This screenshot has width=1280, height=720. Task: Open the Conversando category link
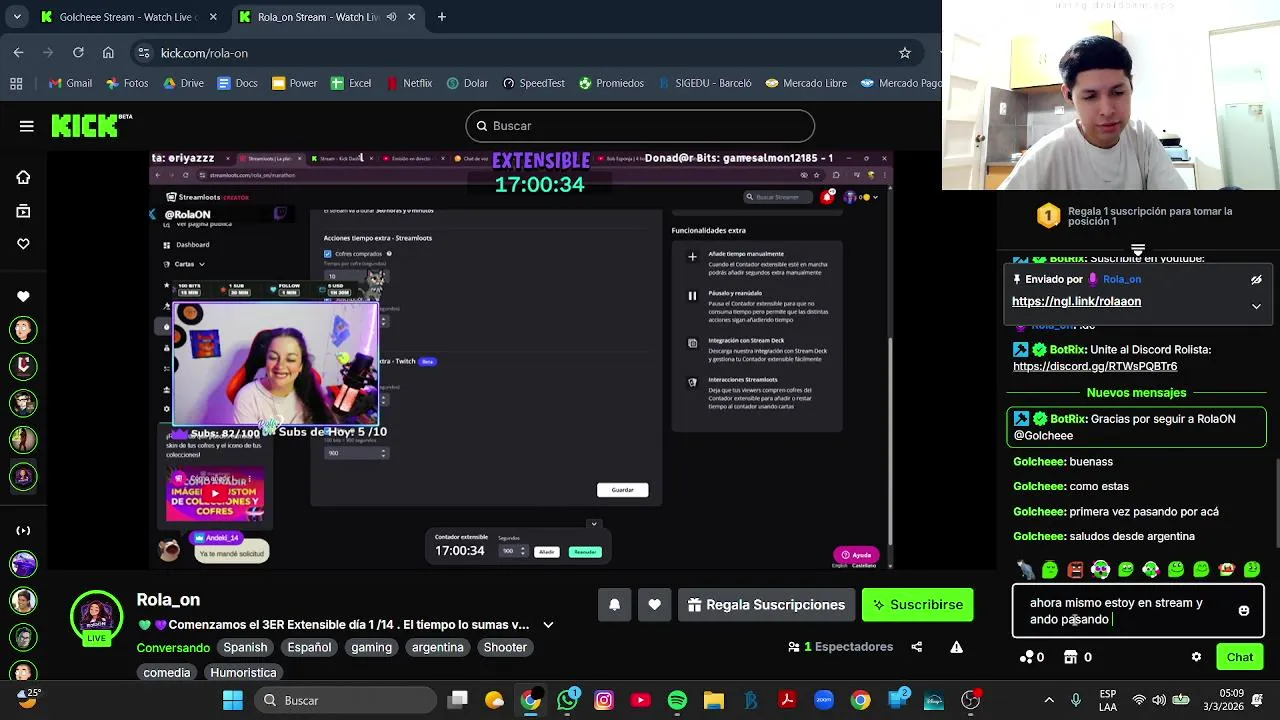(173, 648)
